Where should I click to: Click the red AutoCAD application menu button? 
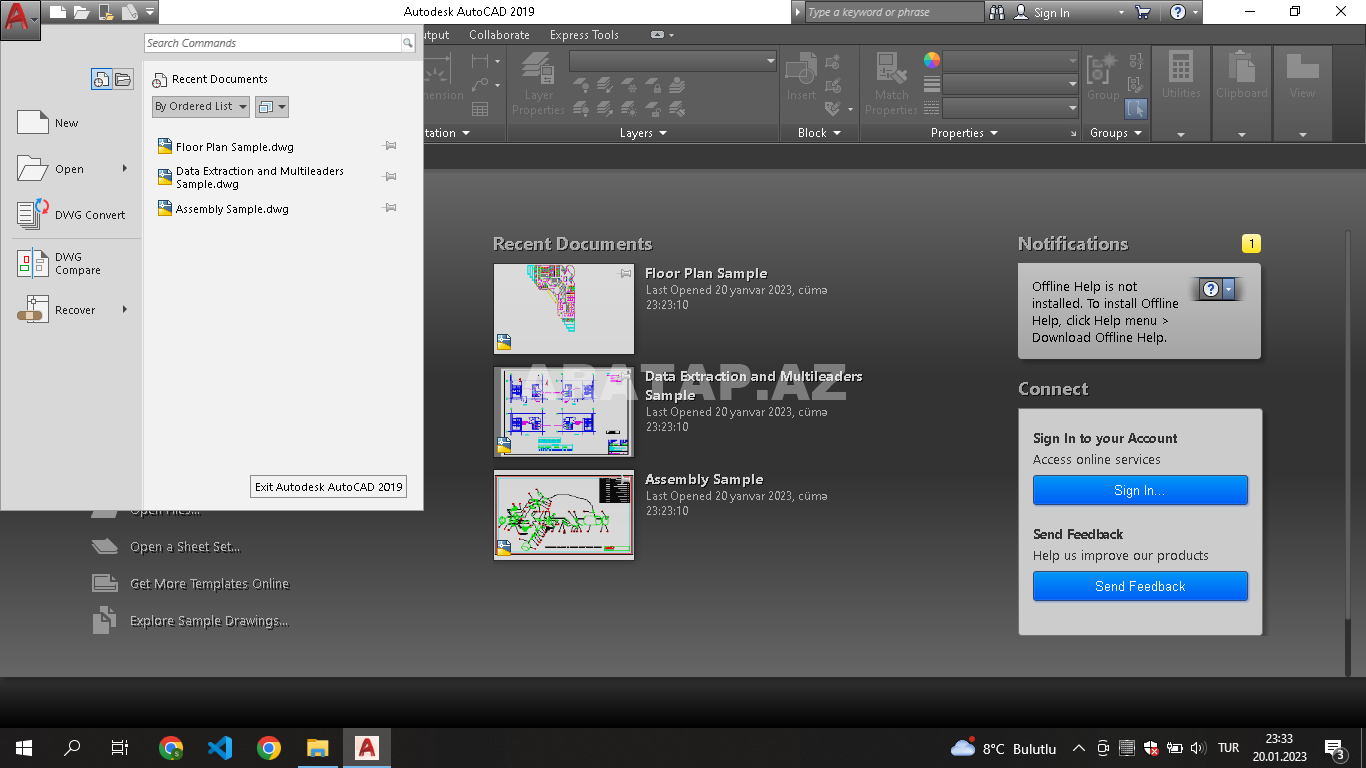coord(20,19)
